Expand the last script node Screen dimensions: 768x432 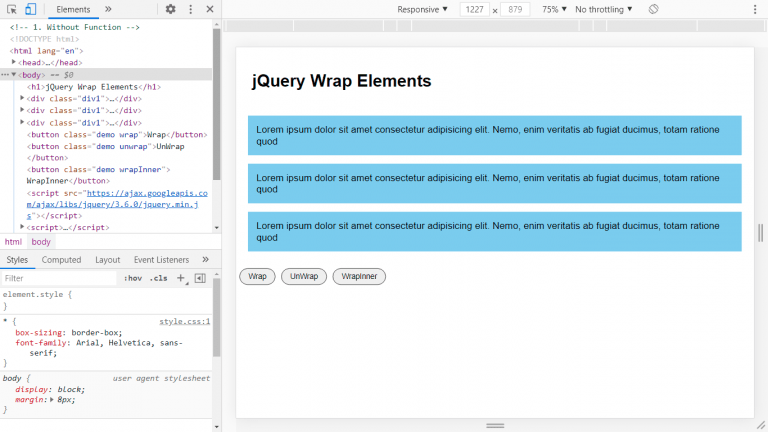[x=22, y=227]
